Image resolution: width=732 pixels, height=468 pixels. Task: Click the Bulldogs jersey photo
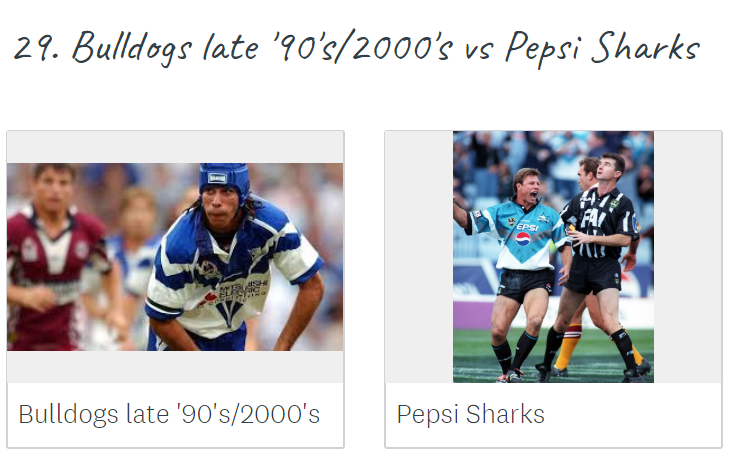click(175, 257)
